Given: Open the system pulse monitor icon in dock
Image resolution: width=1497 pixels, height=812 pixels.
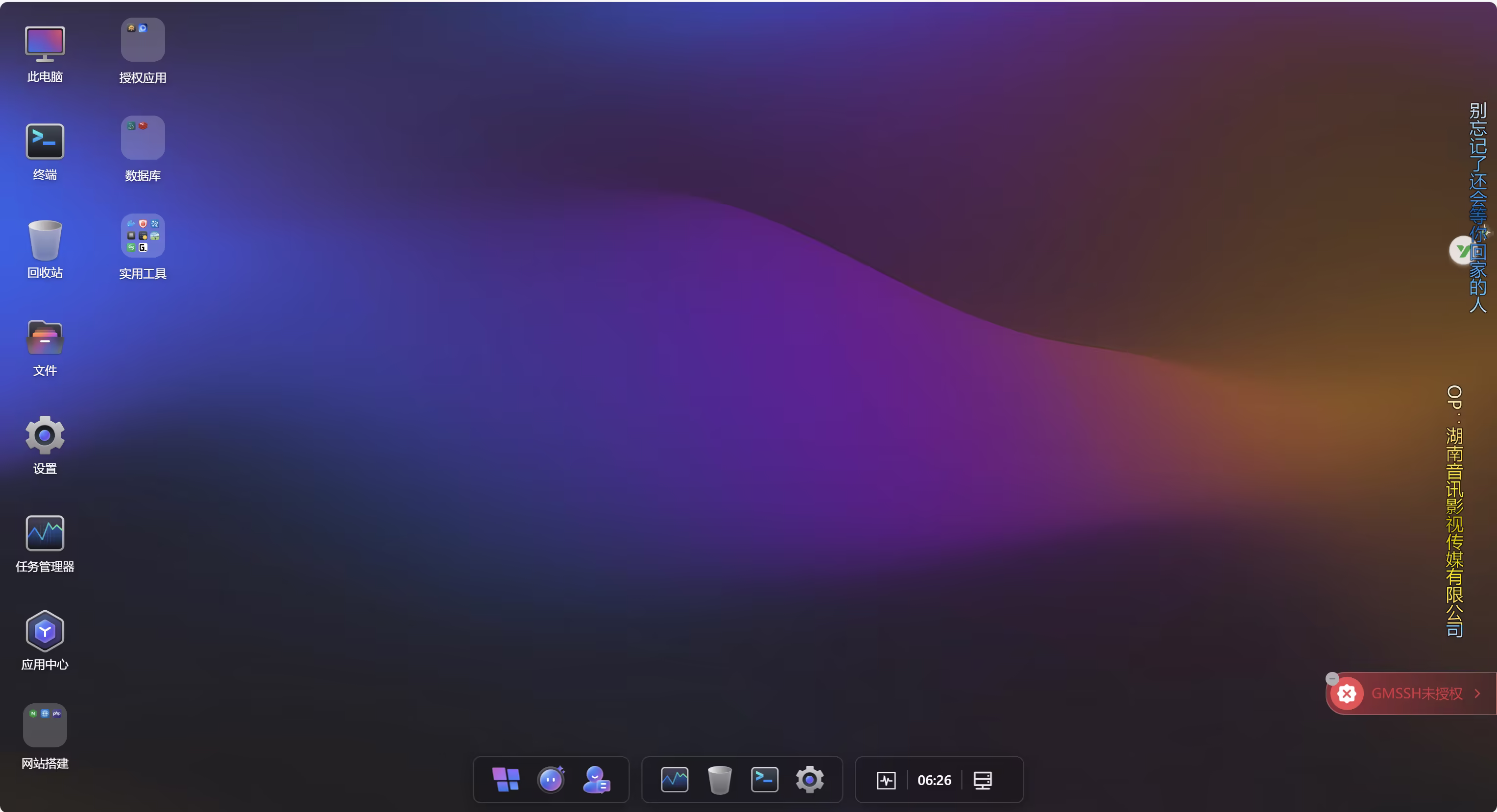Looking at the screenshot, I should [886, 780].
